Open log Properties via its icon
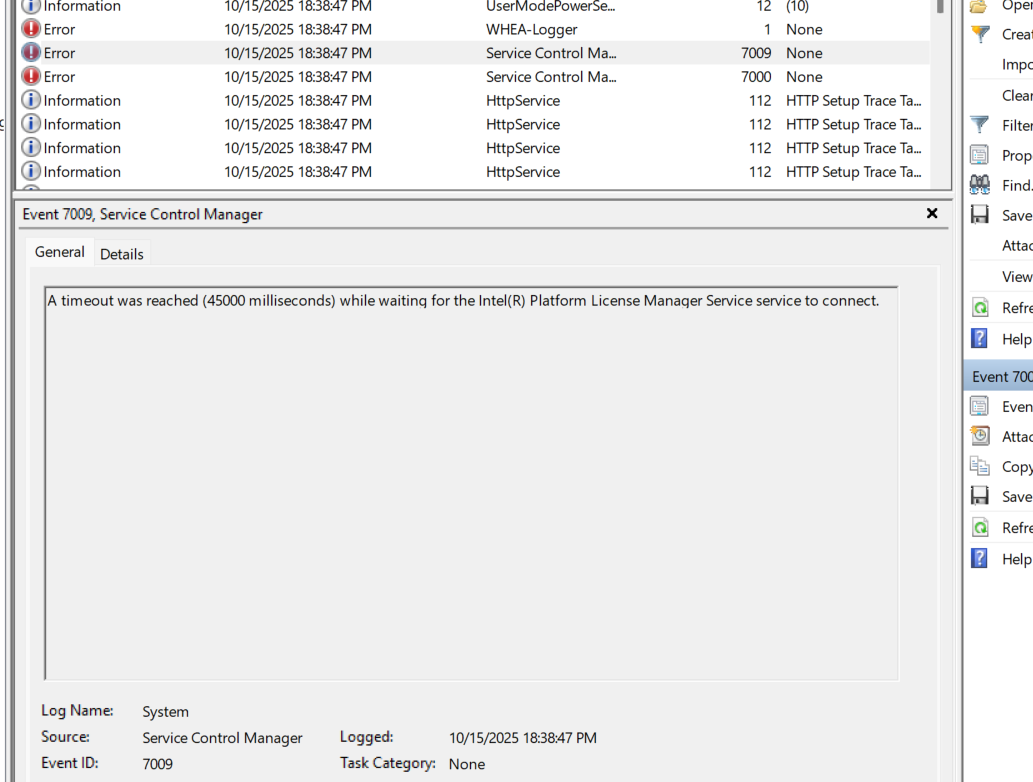The height and width of the screenshot is (782, 1033). (980, 155)
